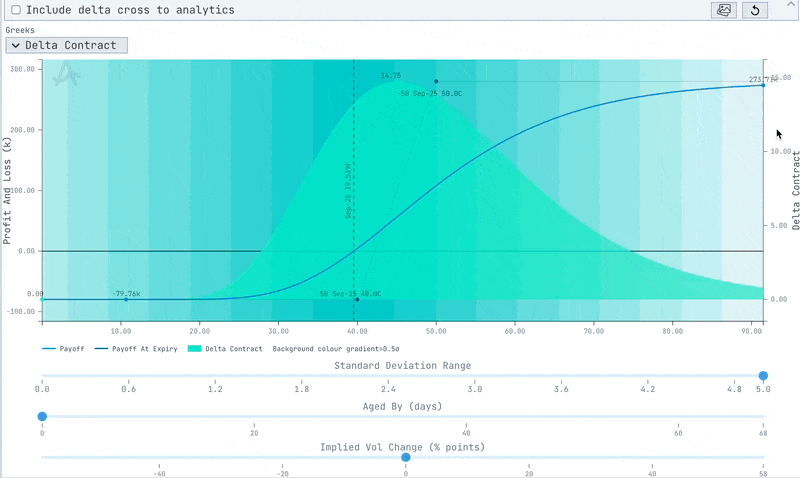Set Aged By slider to 40 days
This screenshot has height=478, width=800.
point(466,416)
